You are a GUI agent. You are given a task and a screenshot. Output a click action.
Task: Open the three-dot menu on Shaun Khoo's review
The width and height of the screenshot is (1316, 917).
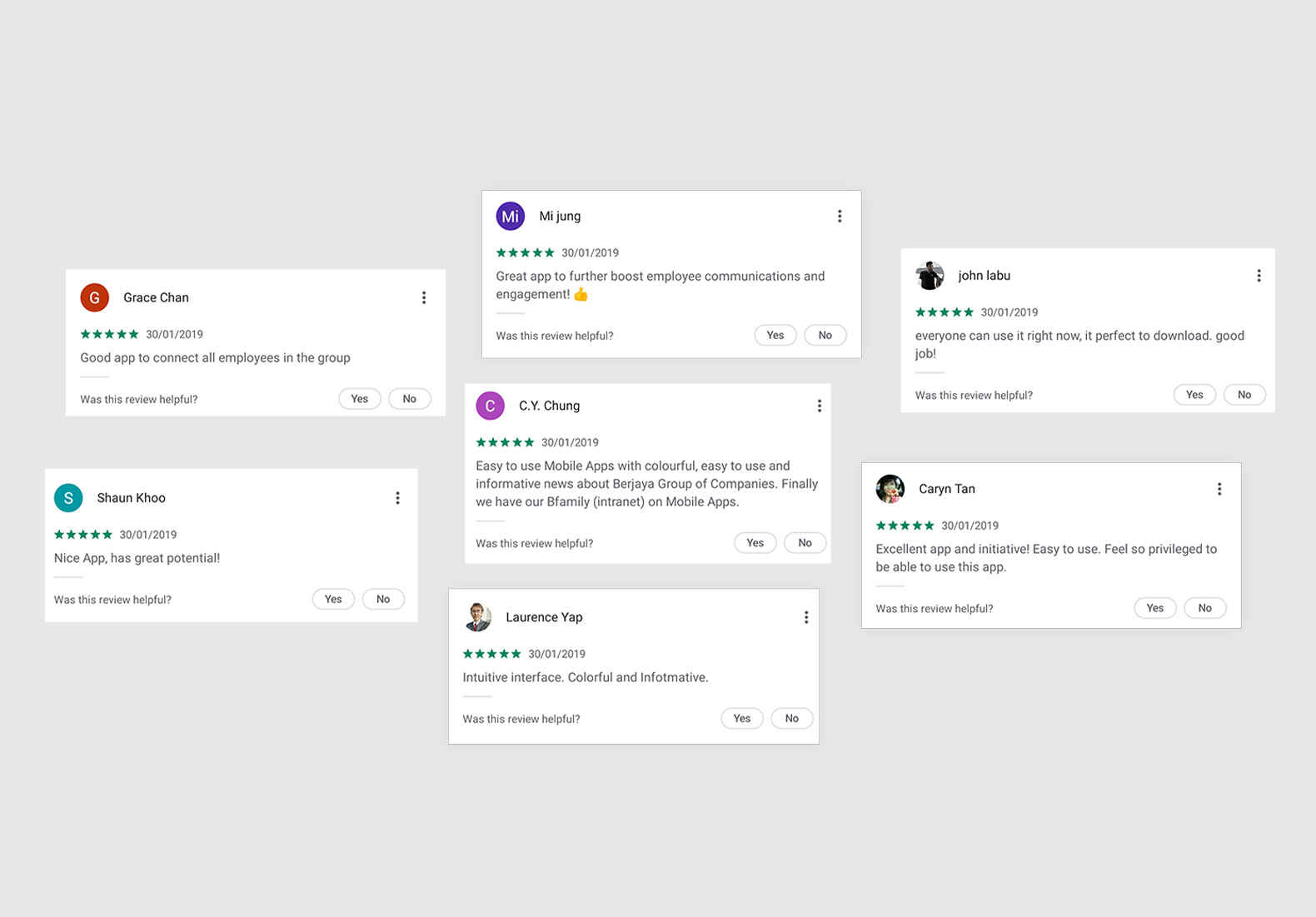click(x=397, y=498)
